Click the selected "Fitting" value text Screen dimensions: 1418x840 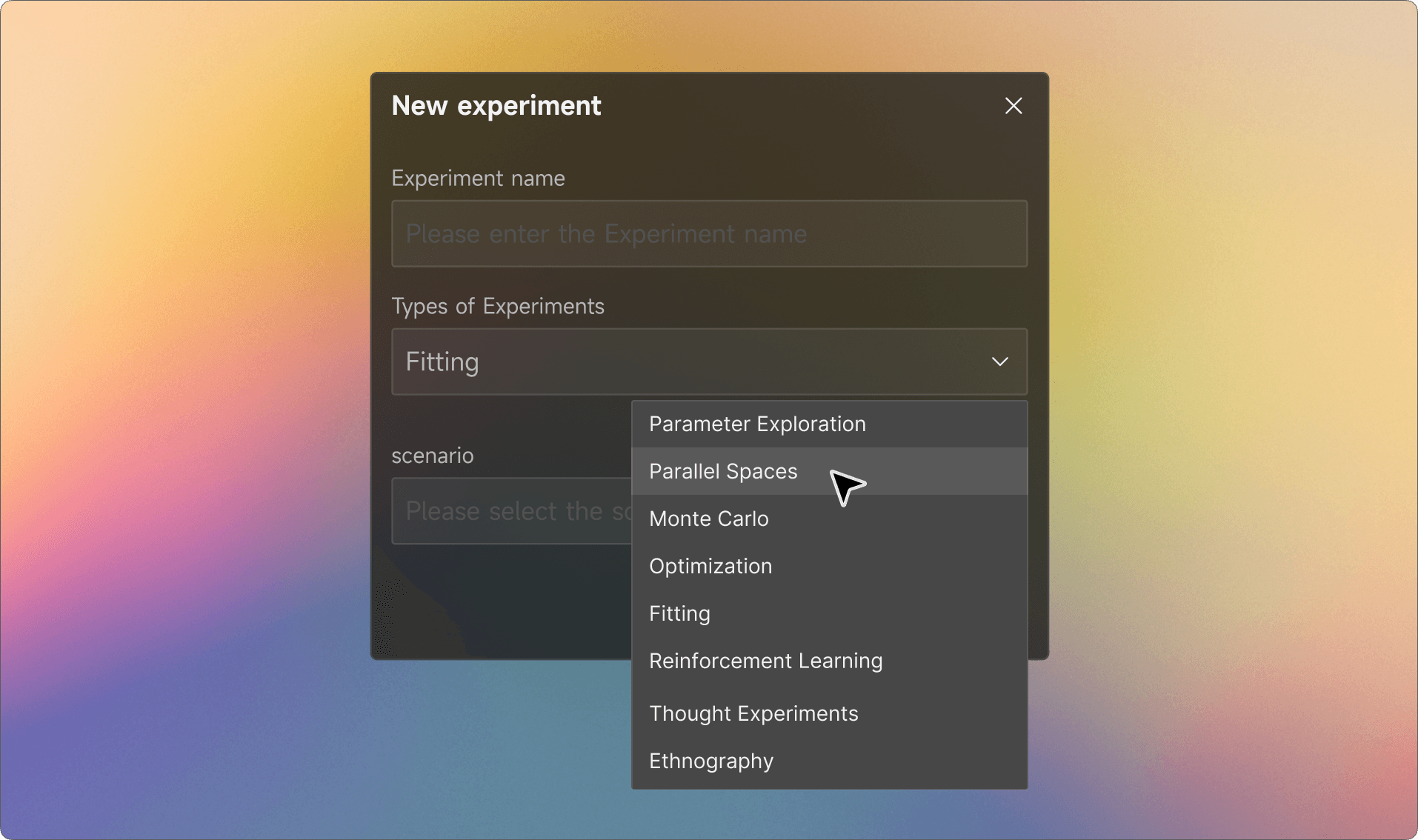442,362
